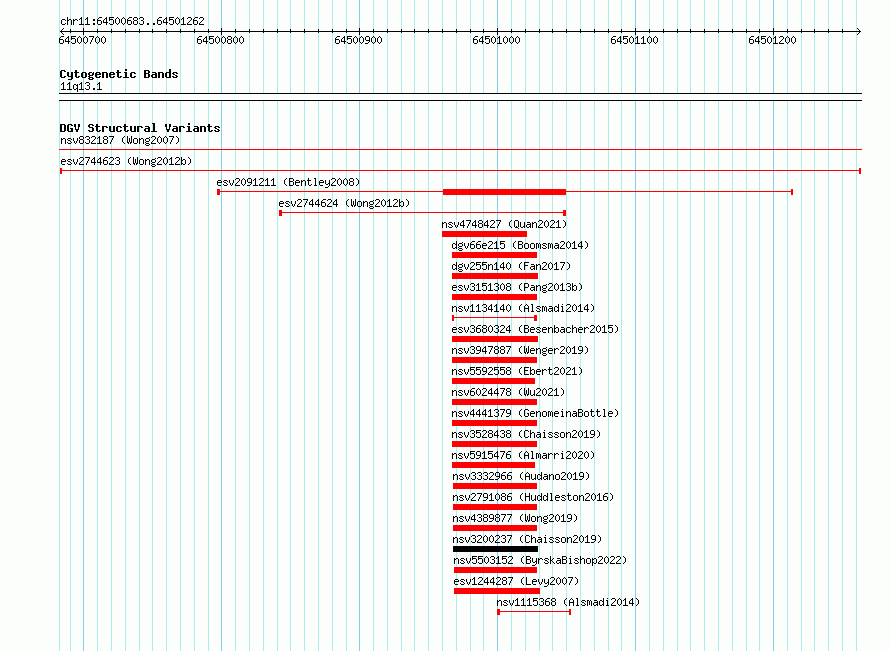Click the chr11:64500683..64501262 coordinate label
This screenshot has height=651, width=890.
(x=132, y=21)
